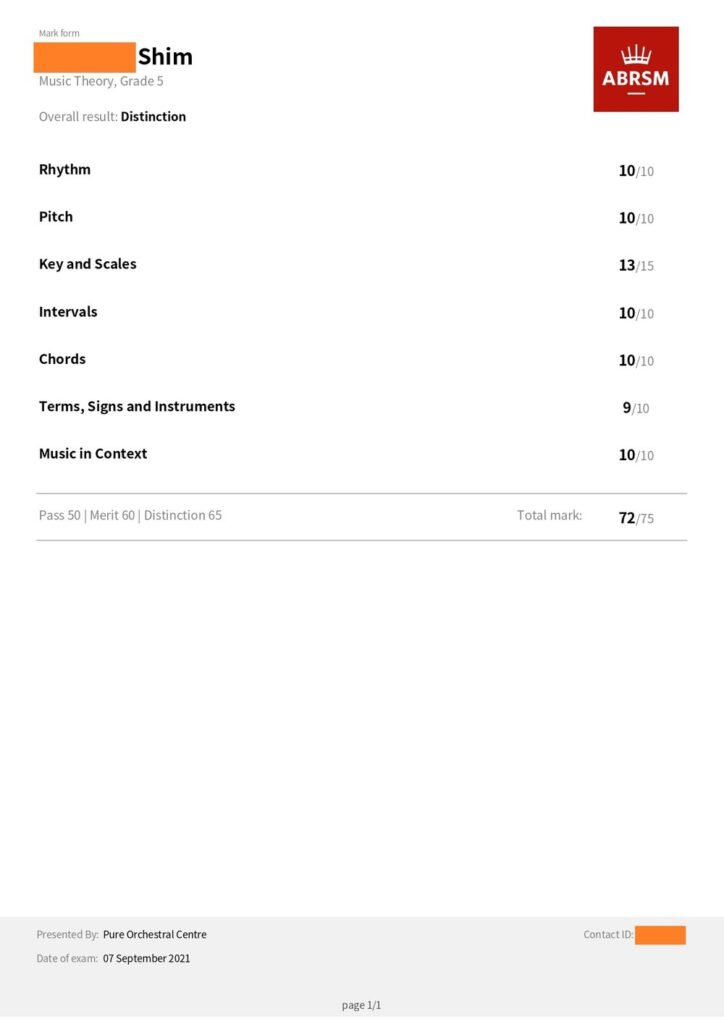Click the Rhythm section label

tap(65, 169)
